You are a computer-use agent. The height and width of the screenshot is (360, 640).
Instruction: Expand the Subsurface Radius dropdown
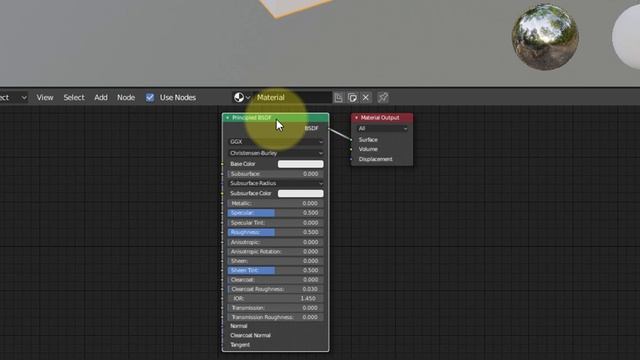pos(276,183)
